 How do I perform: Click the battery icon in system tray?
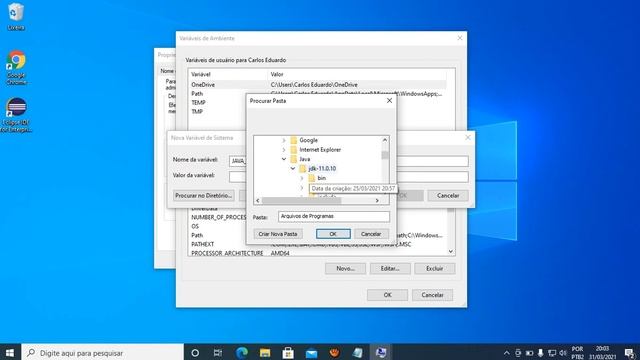coord(529,353)
